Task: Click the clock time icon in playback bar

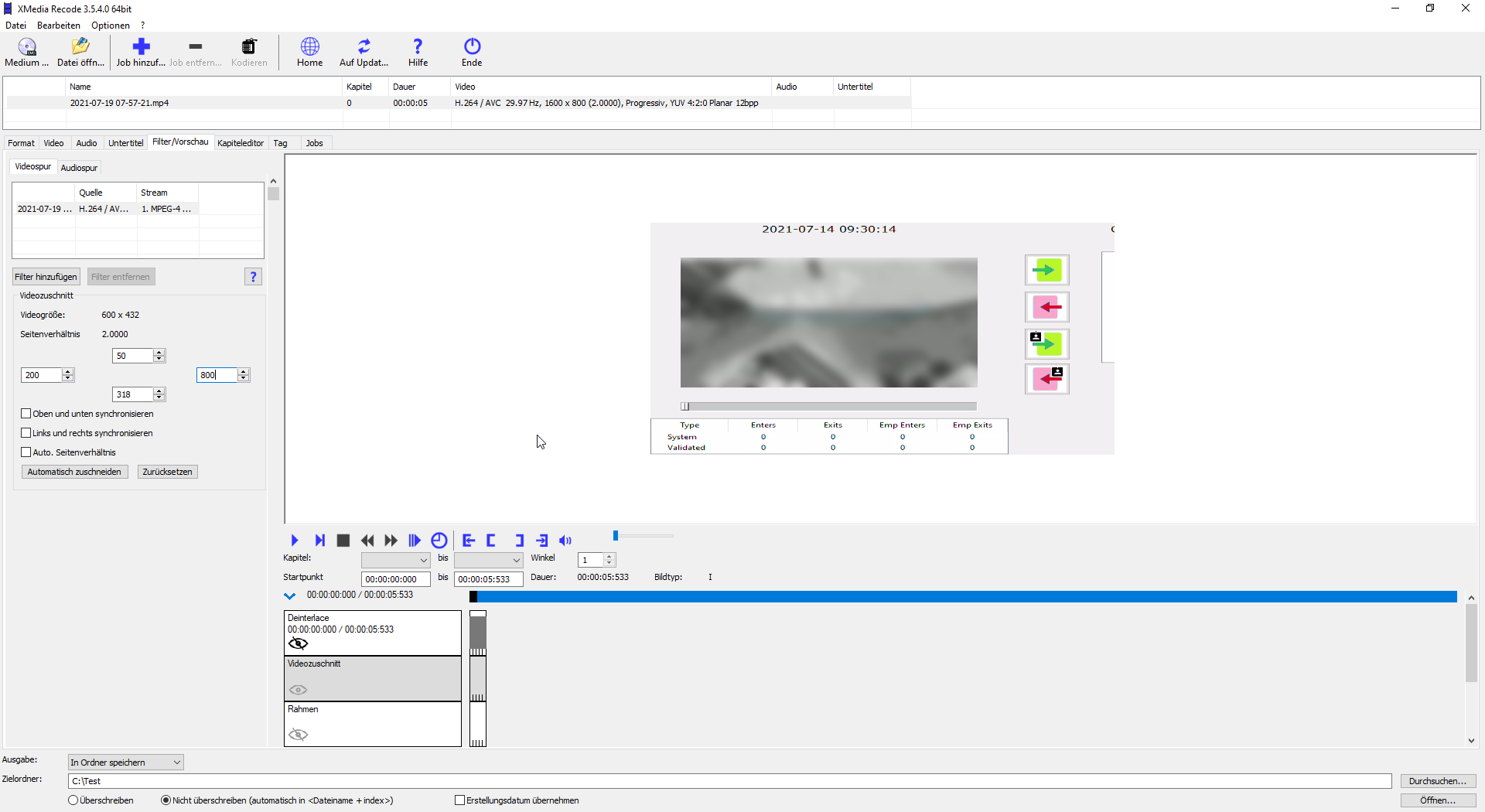Action: pyautogui.click(x=439, y=541)
